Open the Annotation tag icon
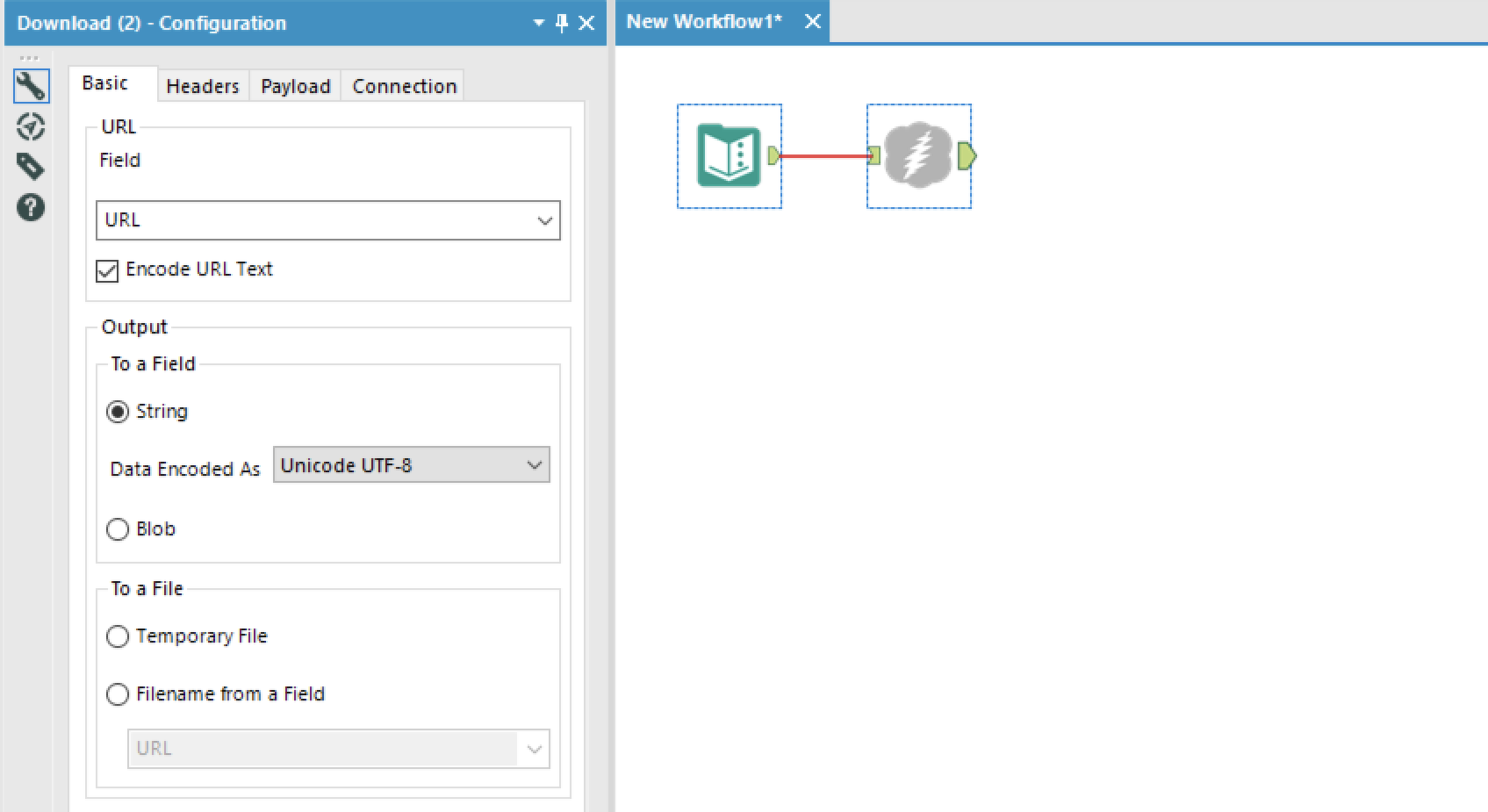Screen dimensions: 1488x812 (31, 167)
